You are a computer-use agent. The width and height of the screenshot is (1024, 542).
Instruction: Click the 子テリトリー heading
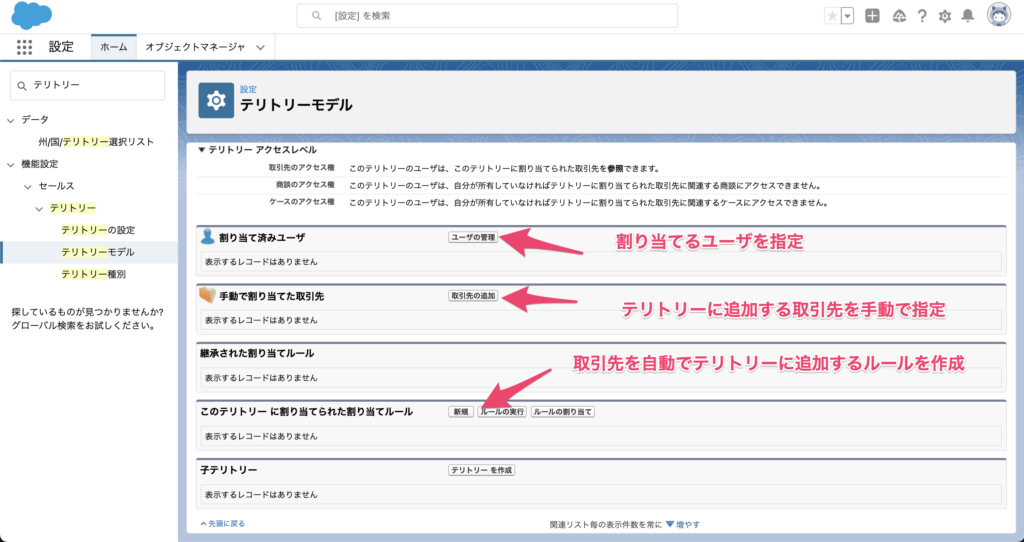tap(229, 470)
